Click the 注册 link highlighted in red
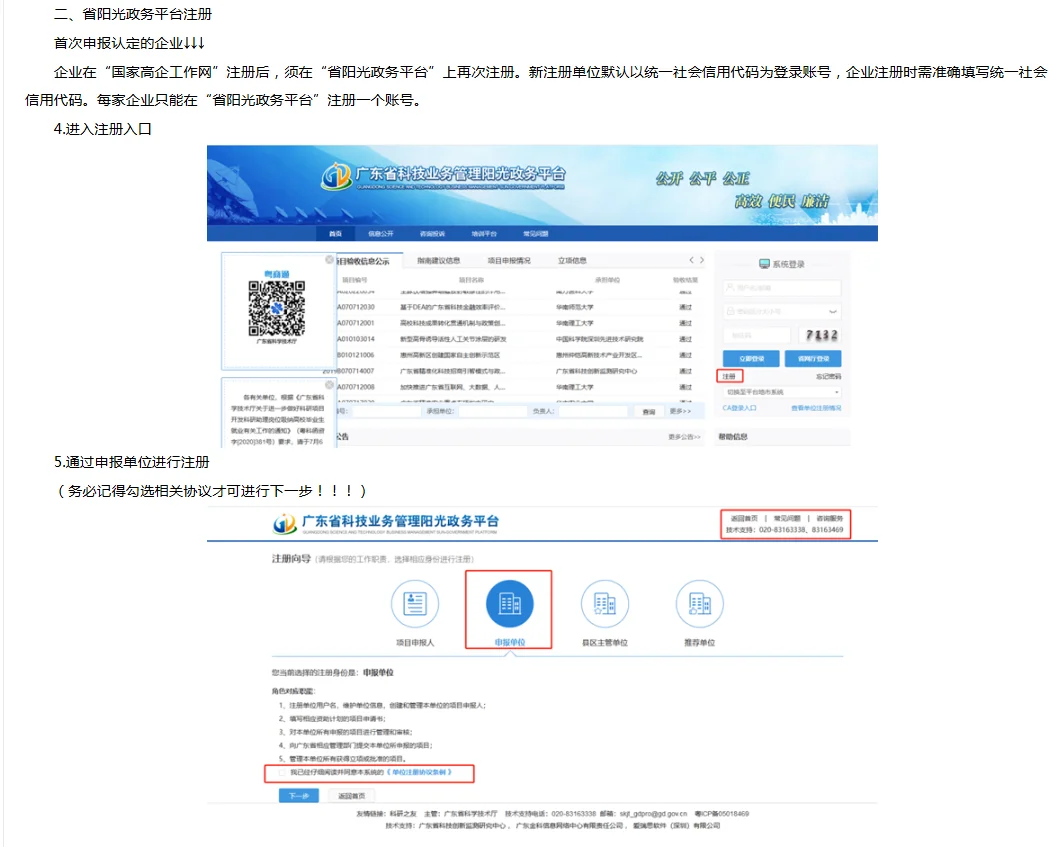 (730, 377)
